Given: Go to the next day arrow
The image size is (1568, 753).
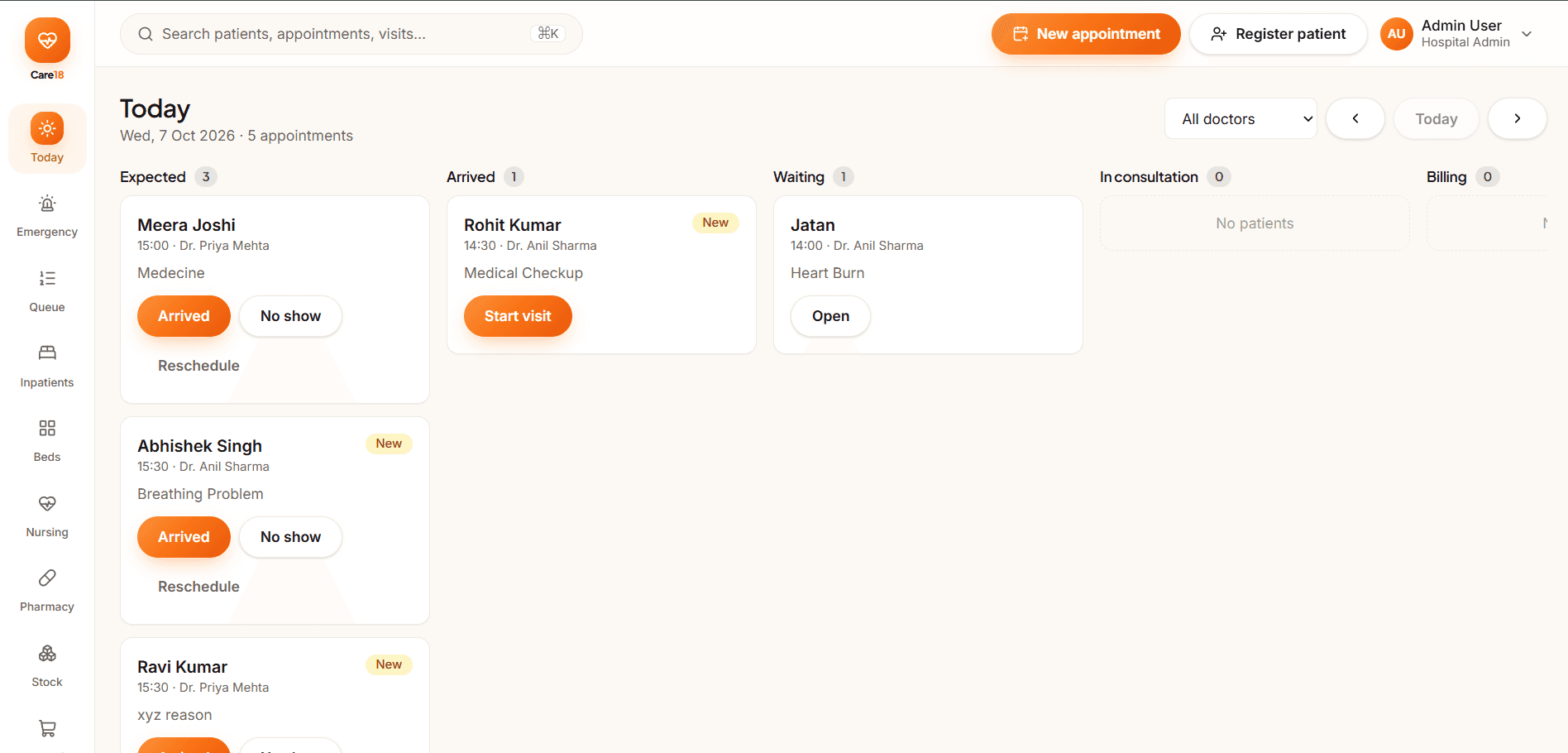Looking at the screenshot, I should tap(1518, 118).
